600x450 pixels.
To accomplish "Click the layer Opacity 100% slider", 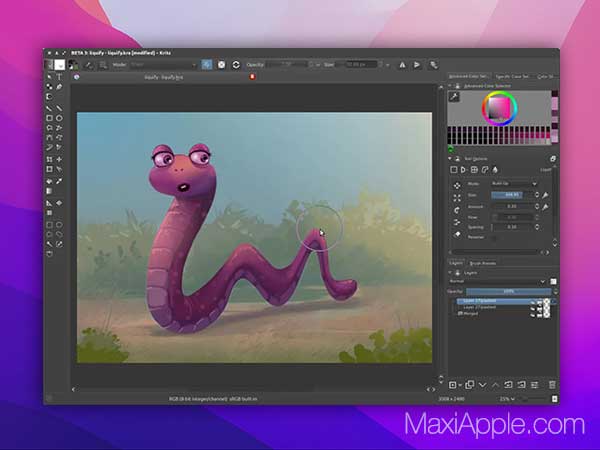I will coord(509,292).
